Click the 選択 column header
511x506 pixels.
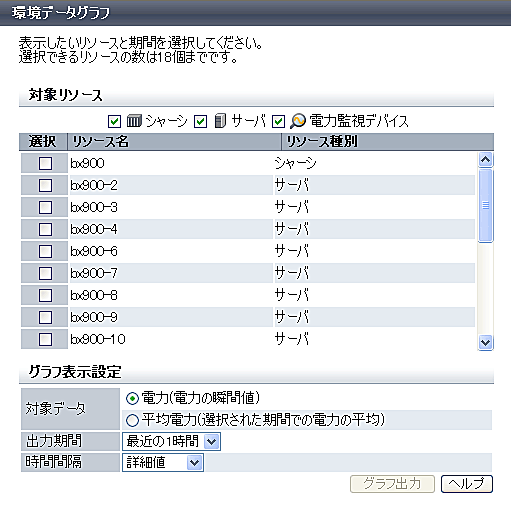tap(43, 142)
